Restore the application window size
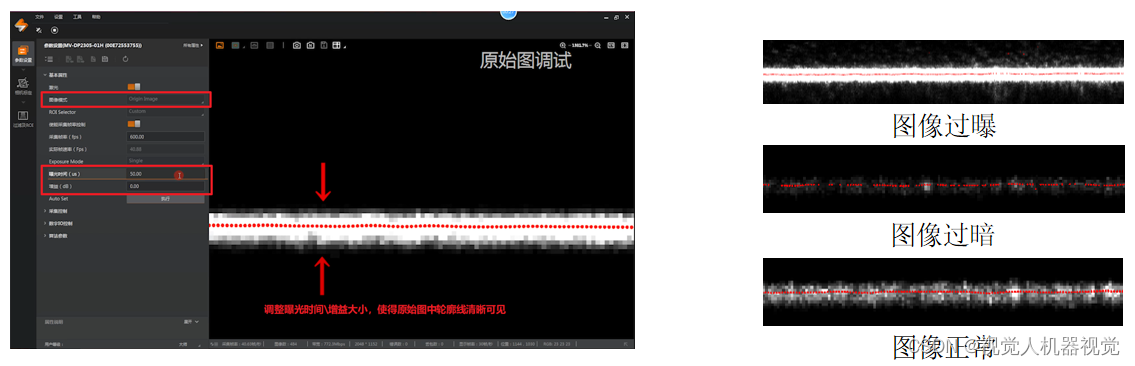 pos(616,17)
